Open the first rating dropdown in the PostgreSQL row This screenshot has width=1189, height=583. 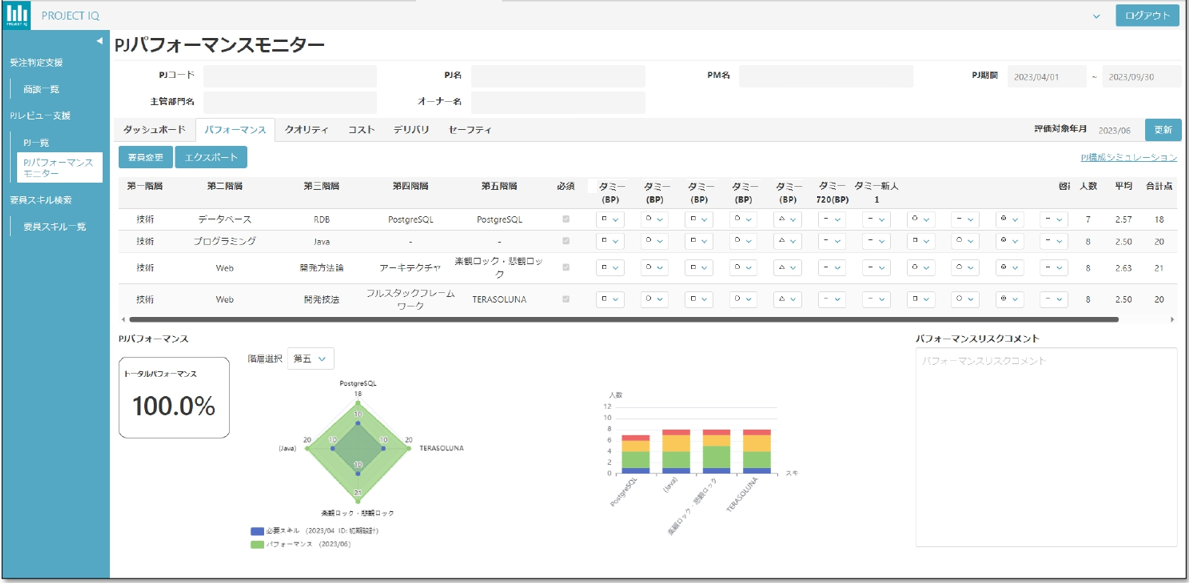610,219
